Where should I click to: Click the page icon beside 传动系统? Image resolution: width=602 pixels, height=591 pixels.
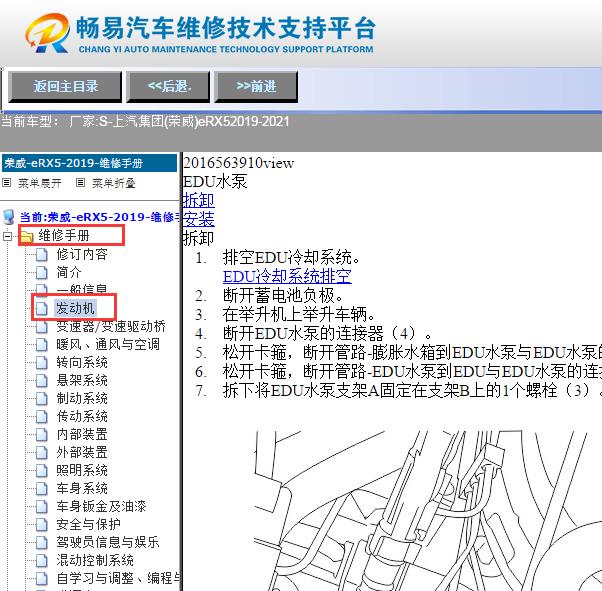point(41,417)
